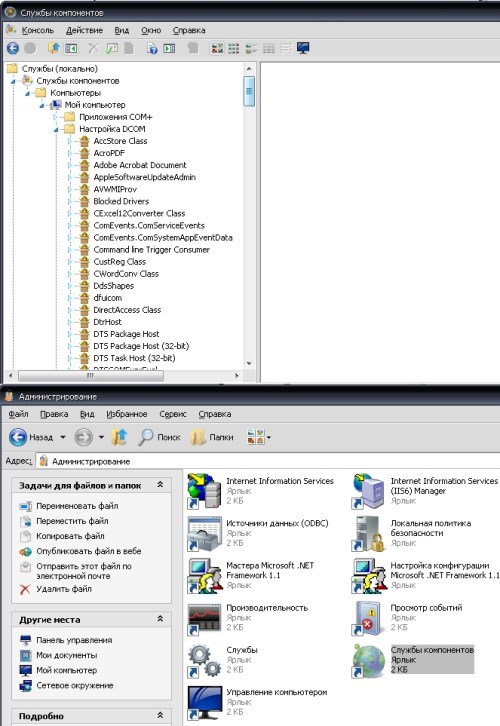Viewport: 500px width, 726px height.
Task: Click the tree scrollbar down arrow
Action: click(249, 363)
